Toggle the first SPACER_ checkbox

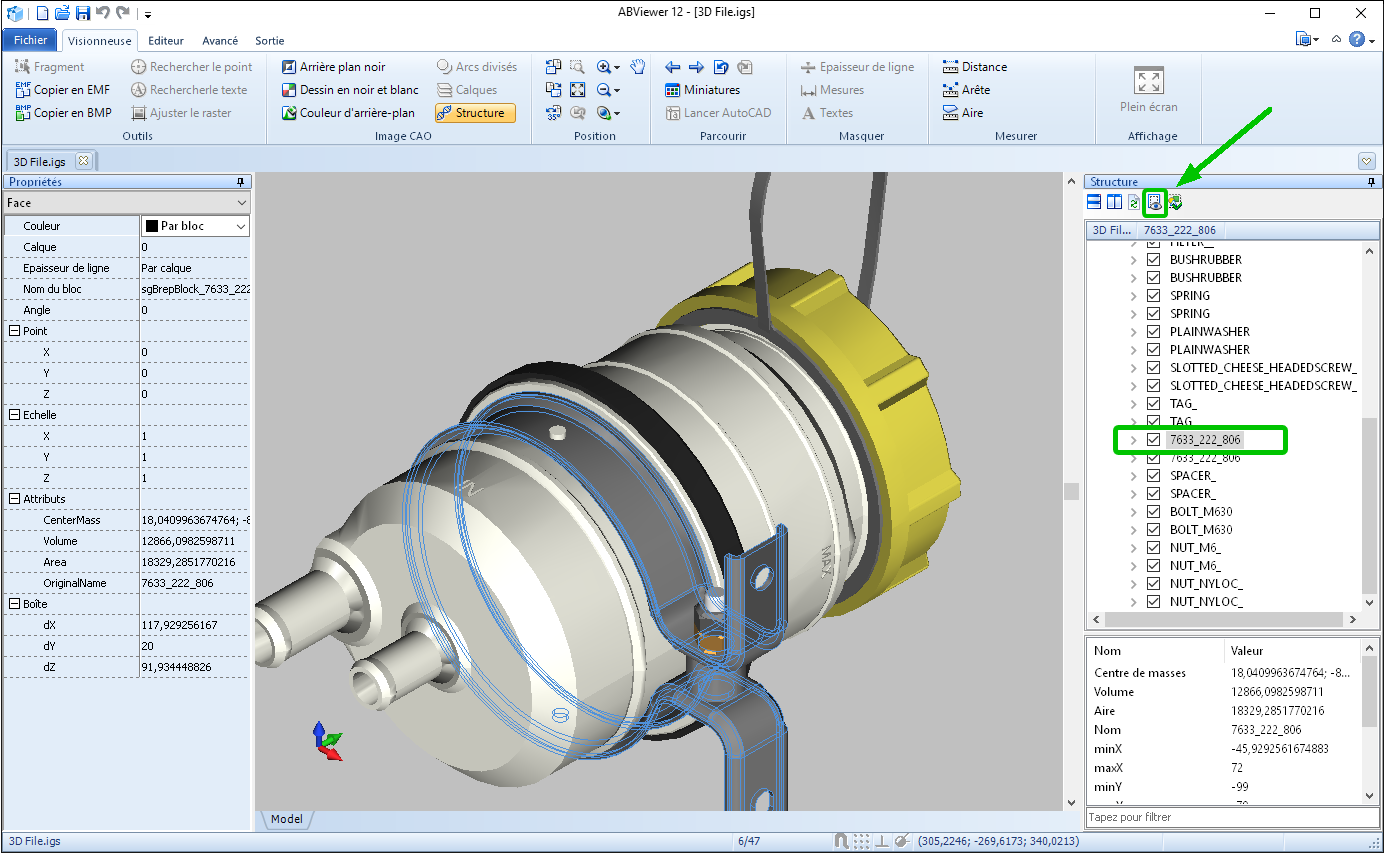(1153, 476)
